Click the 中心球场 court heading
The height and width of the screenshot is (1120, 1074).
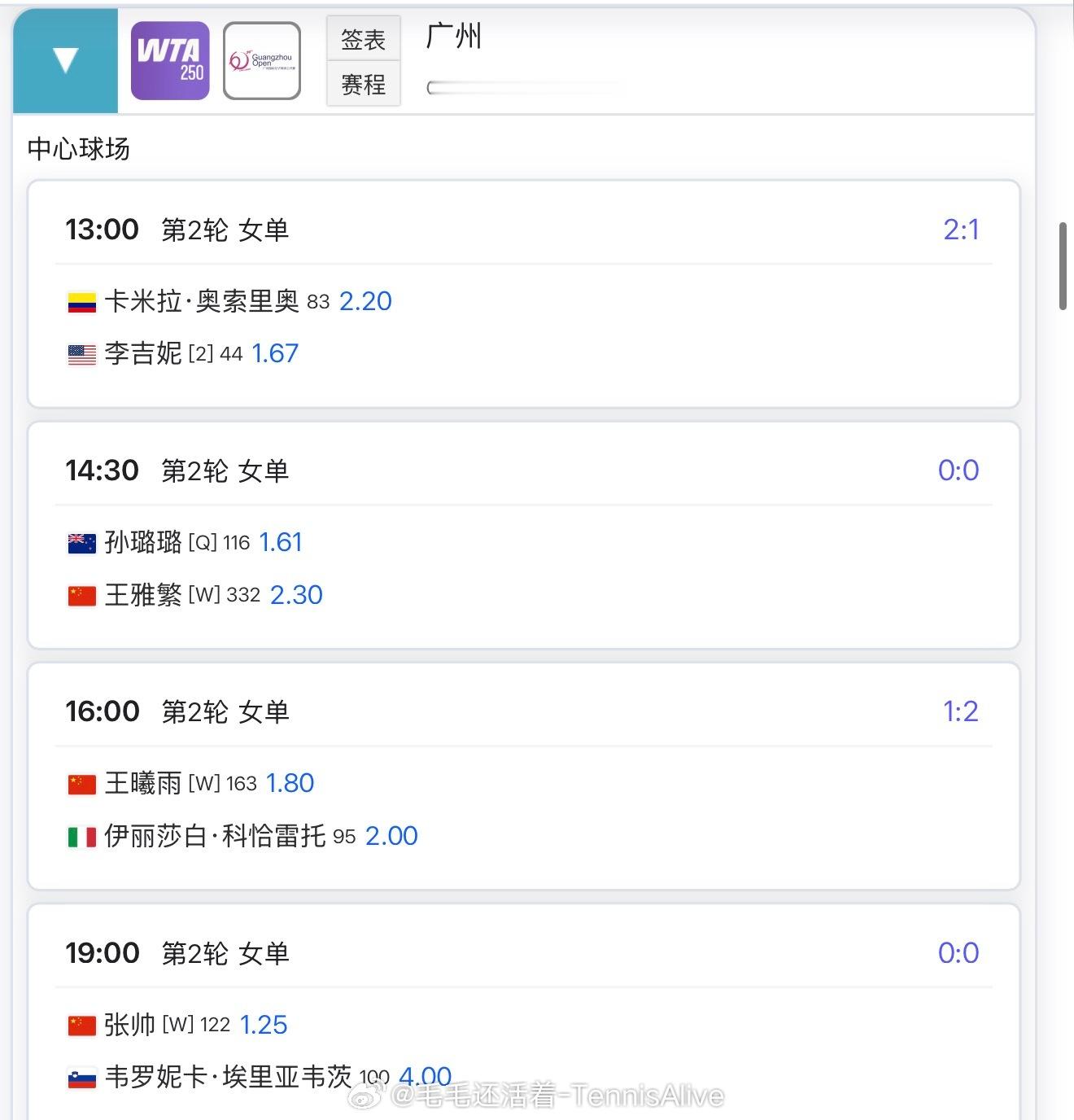[78, 149]
